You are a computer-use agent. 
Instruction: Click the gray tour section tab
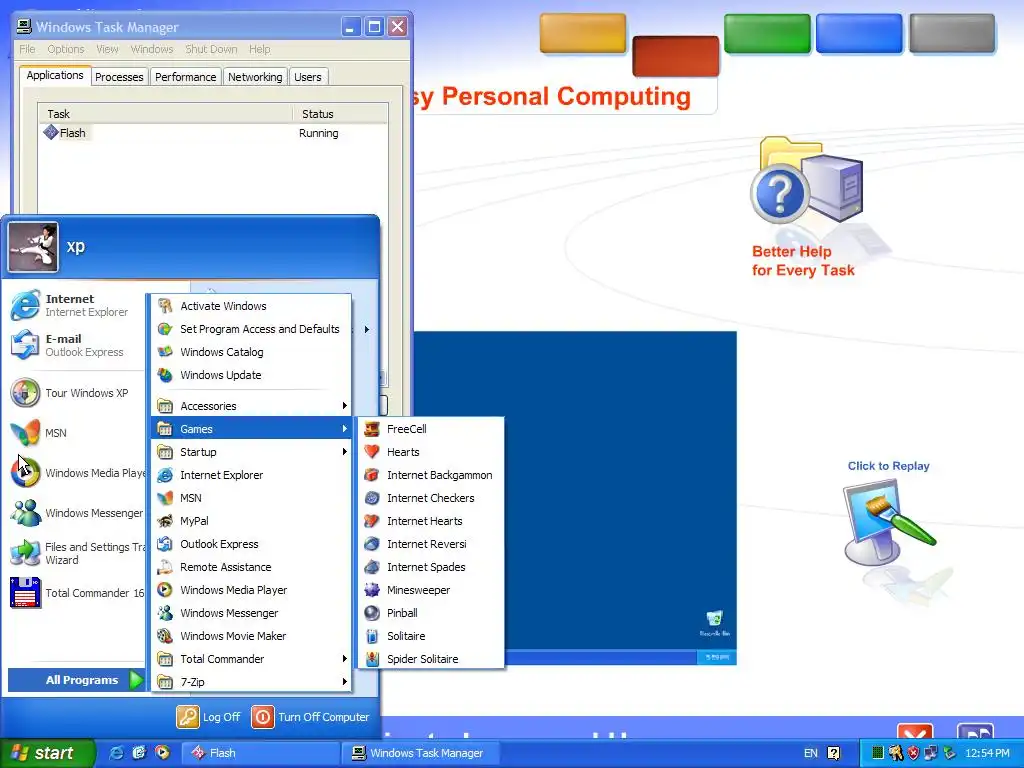point(952,33)
